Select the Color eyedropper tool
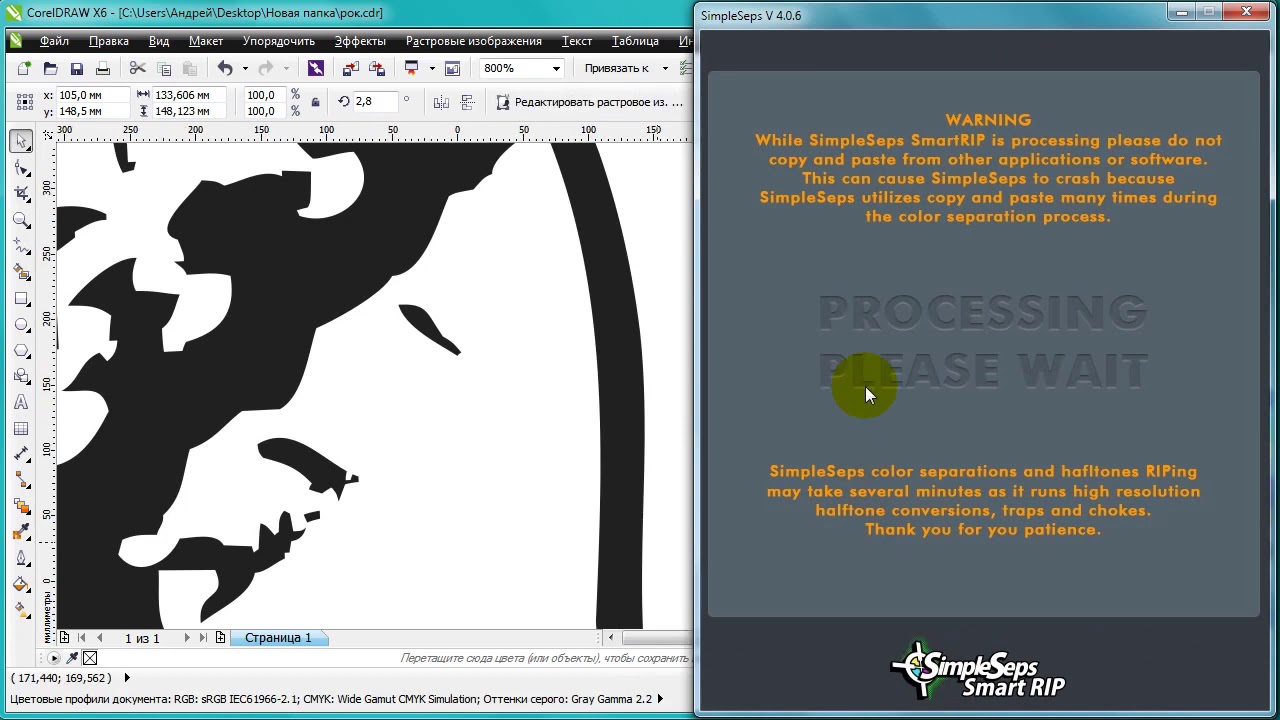The image size is (1280, 720). click(21, 533)
